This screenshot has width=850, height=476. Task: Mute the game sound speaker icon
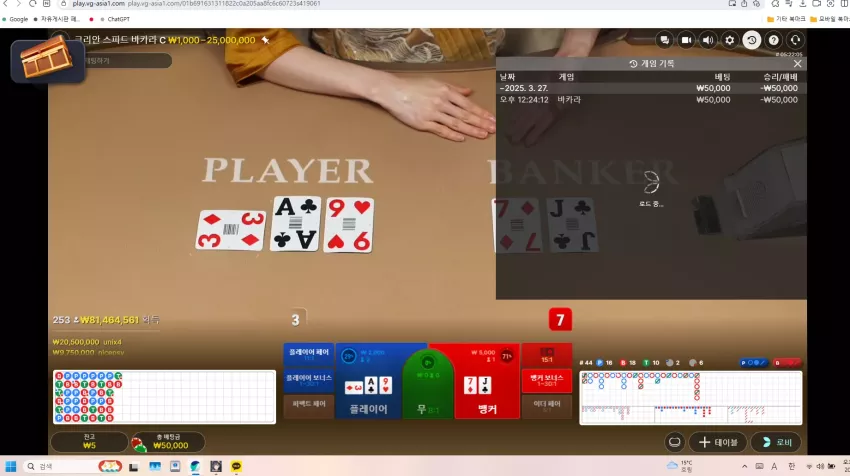point(708,40)
